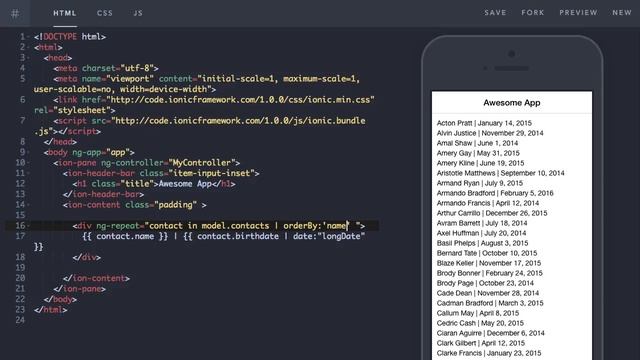
Task: Select Basil Phelps contact row
Action: coord(482,243)
